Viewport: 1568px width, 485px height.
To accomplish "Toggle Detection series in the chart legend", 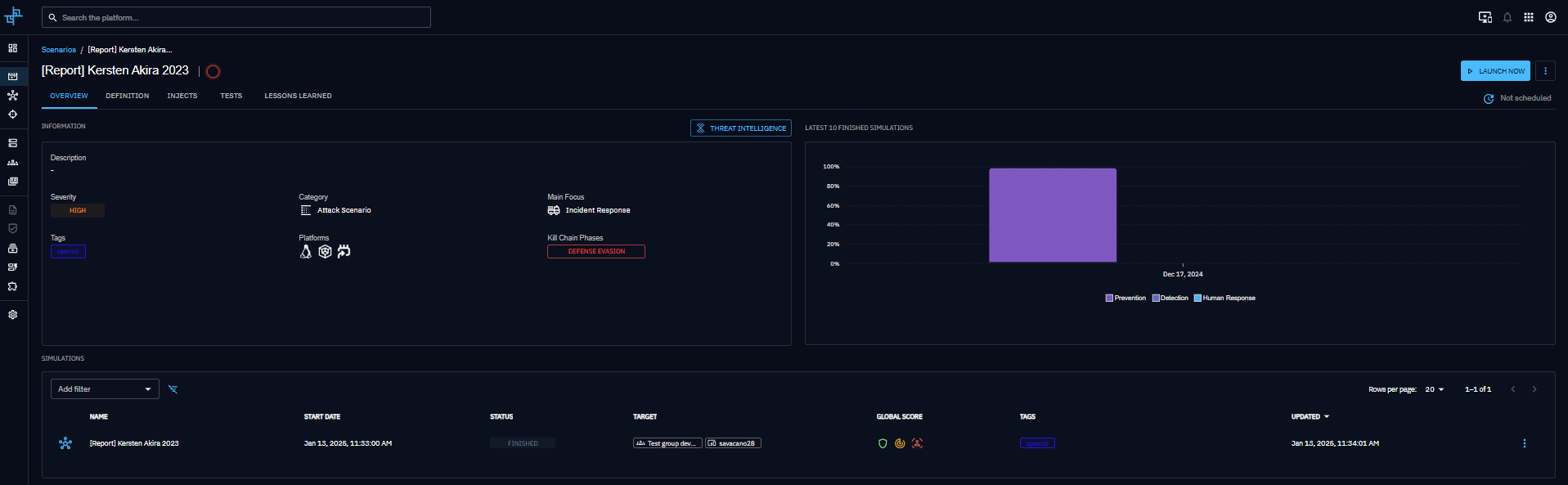I will pos(1170,299).
